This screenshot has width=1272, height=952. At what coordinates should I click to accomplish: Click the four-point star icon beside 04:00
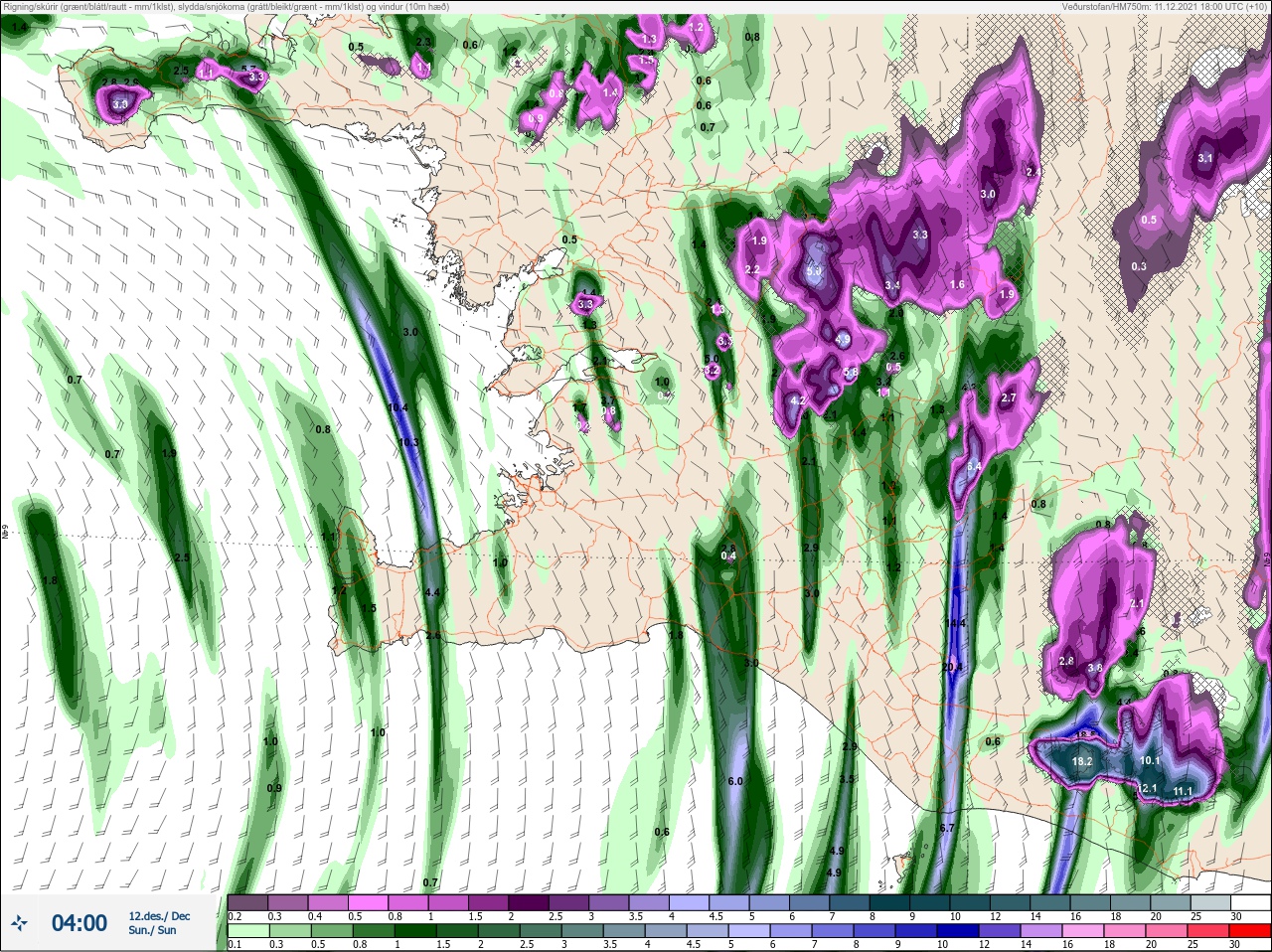(x=19, y=923)
